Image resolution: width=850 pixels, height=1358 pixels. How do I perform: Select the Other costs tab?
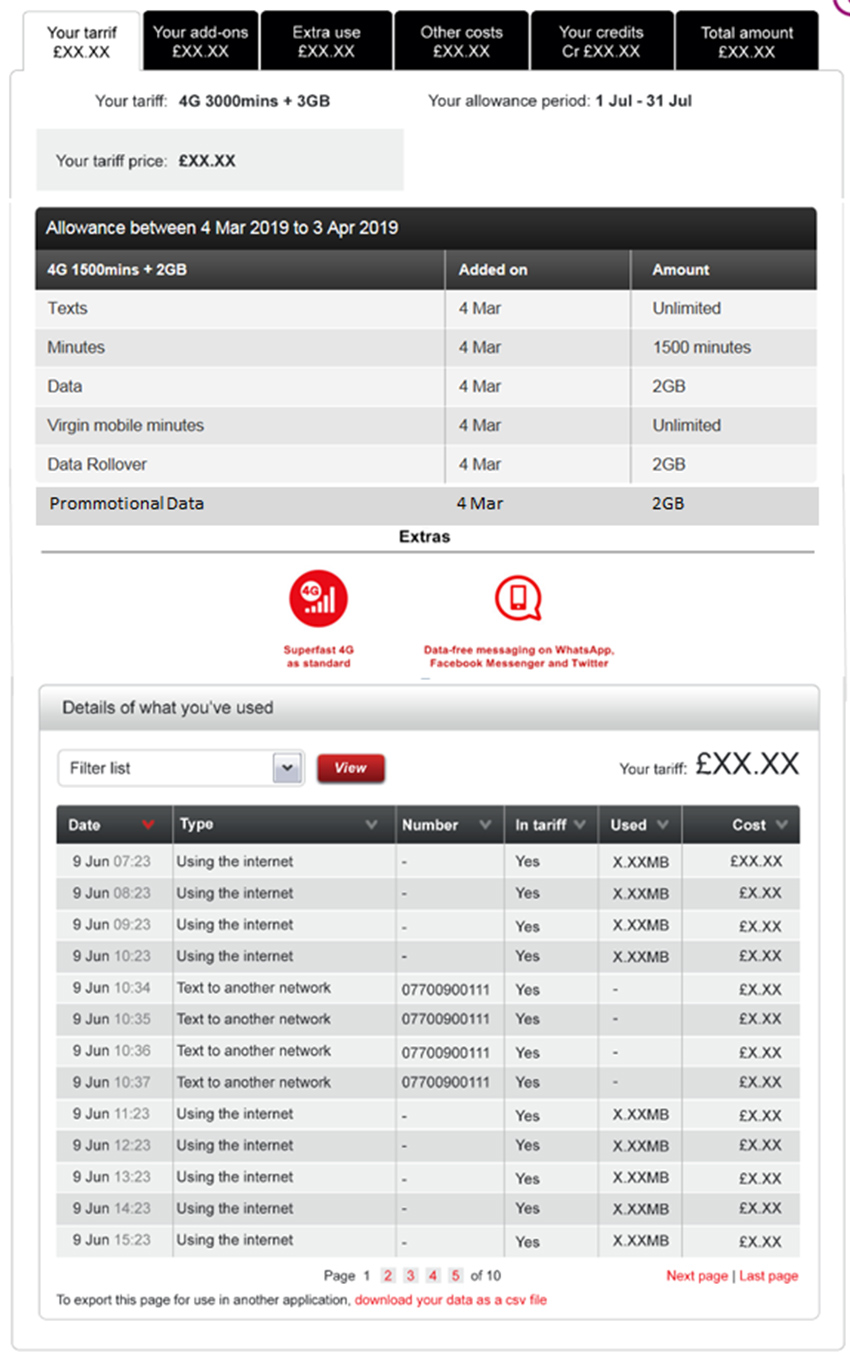[461, 41]
